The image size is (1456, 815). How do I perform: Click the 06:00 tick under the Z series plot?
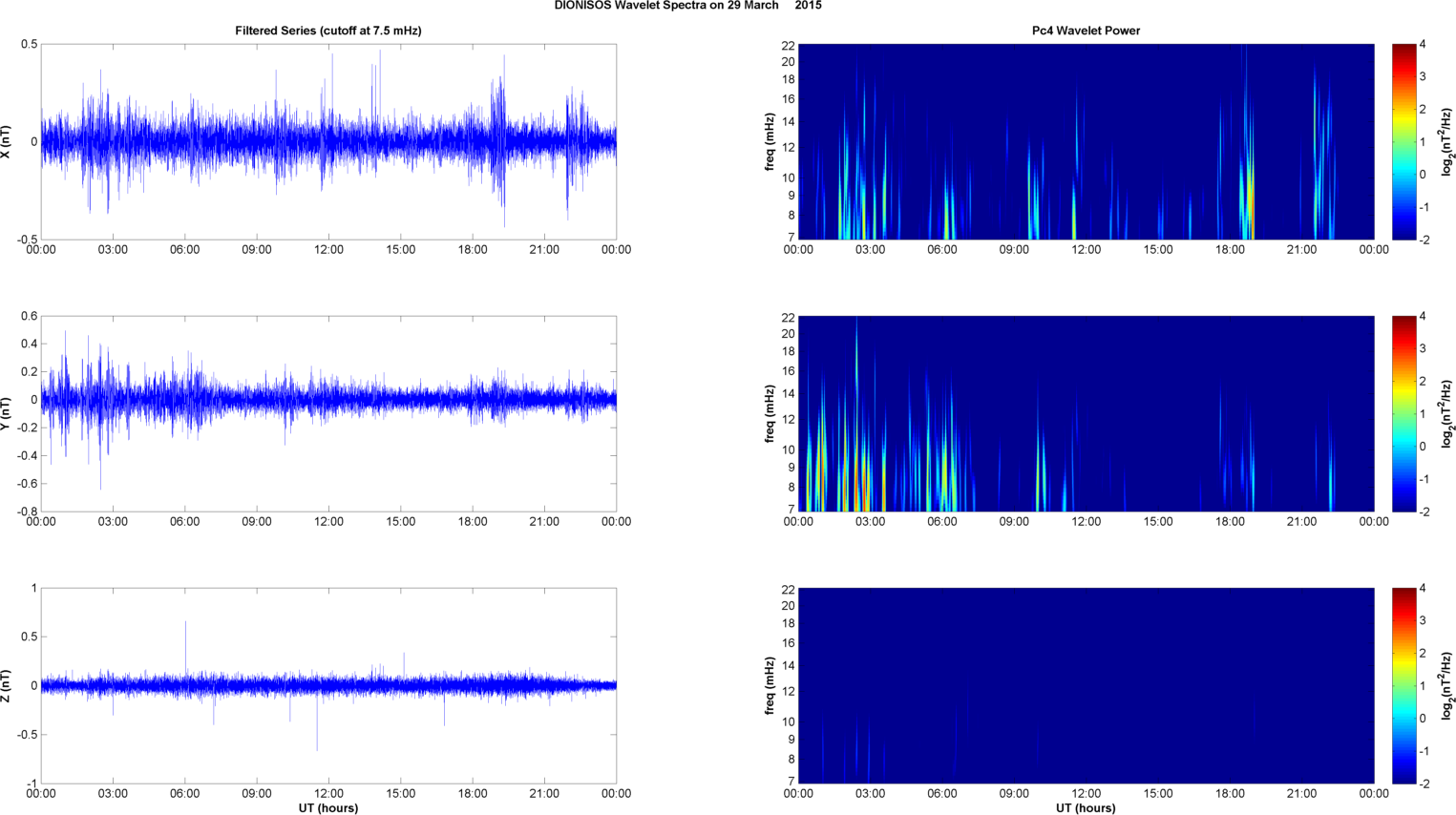click(184, 794)
